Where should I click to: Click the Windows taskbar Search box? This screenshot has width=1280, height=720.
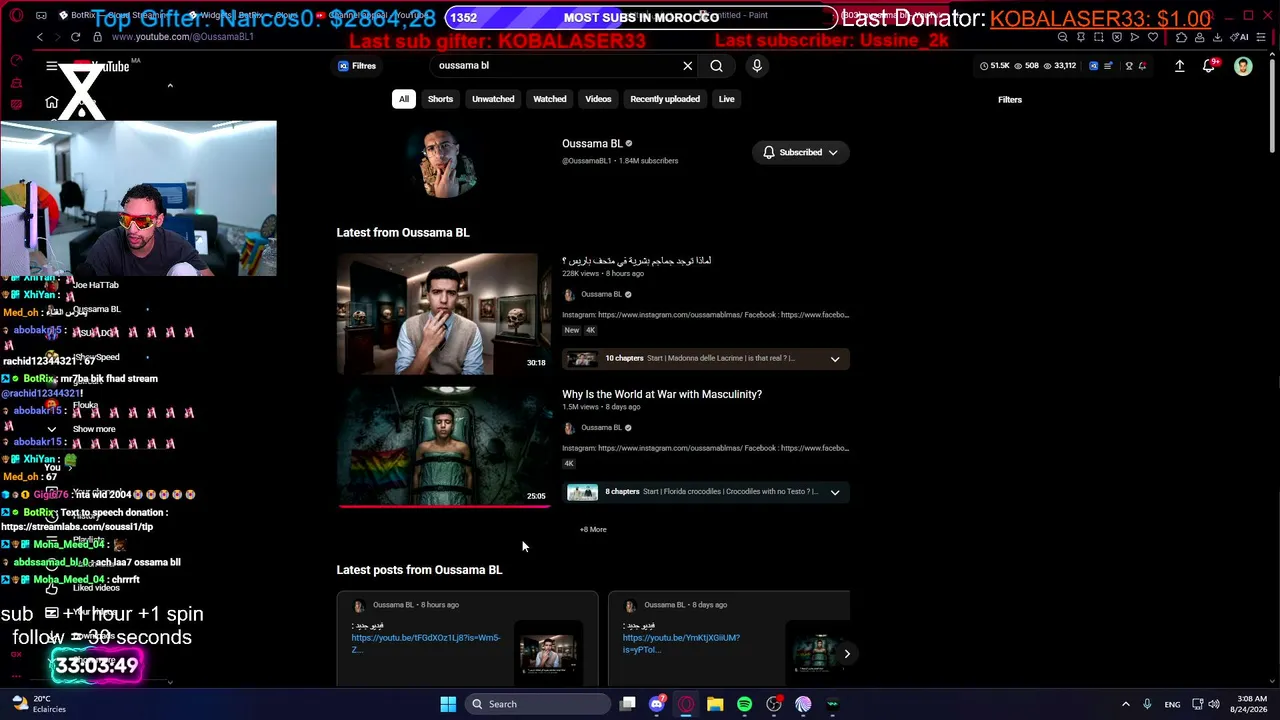click(x=538, y=704)
